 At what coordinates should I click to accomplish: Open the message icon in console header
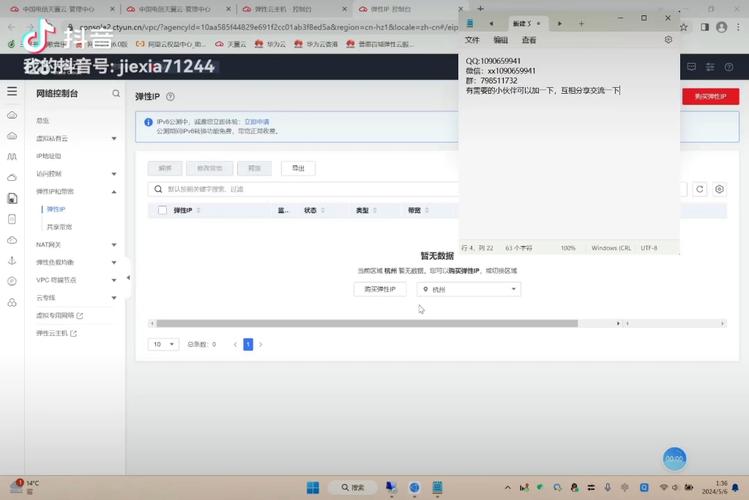[691, 67]
